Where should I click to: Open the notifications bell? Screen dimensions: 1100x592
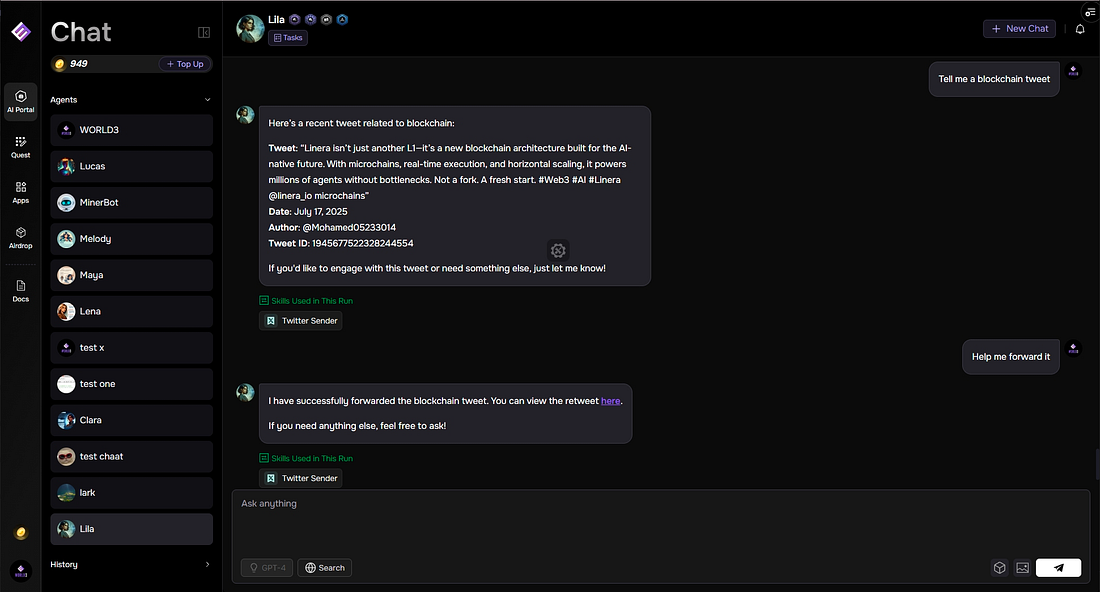(1080, 29)
